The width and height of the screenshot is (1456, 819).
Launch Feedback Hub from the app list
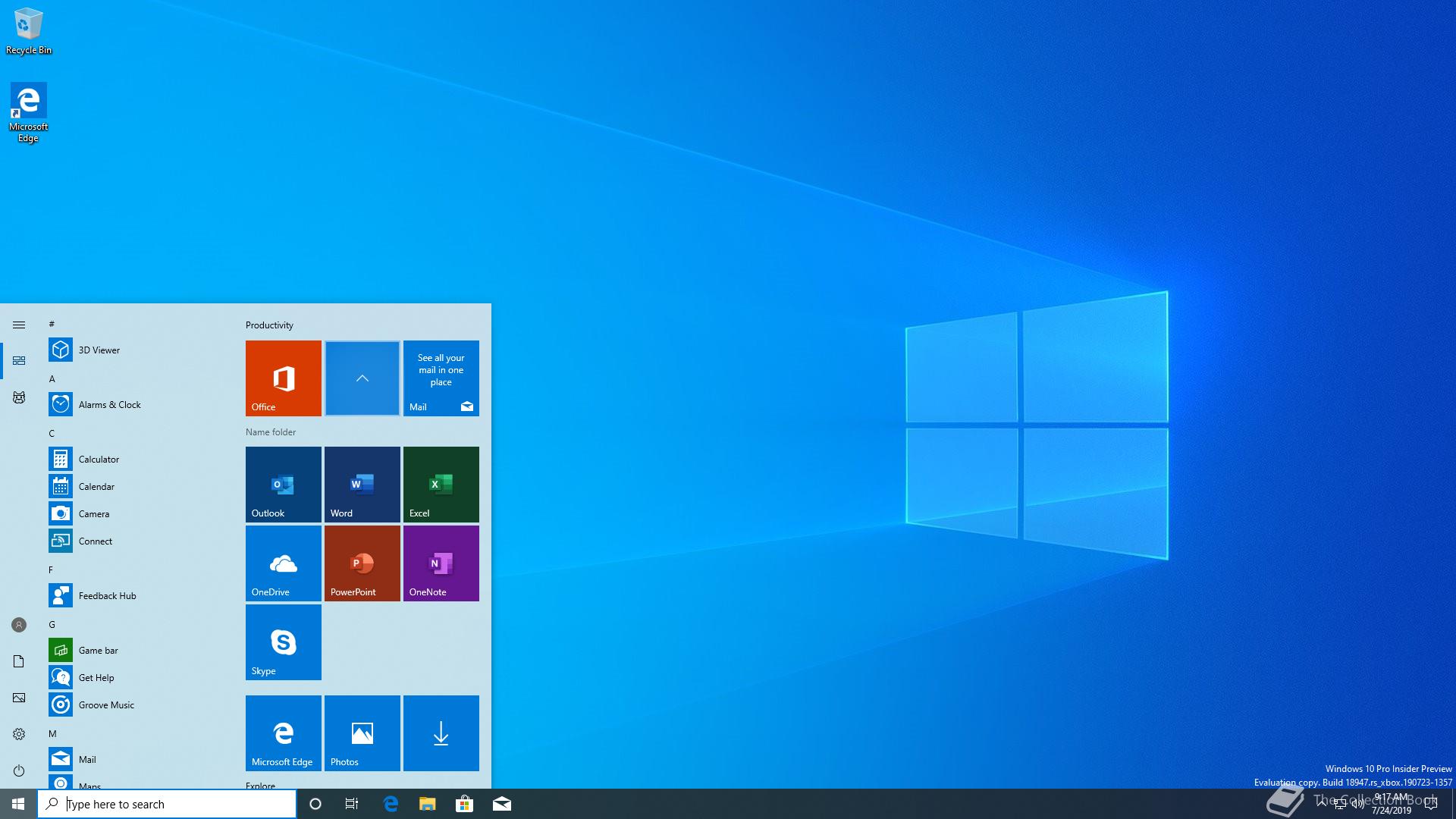[136, 595]
